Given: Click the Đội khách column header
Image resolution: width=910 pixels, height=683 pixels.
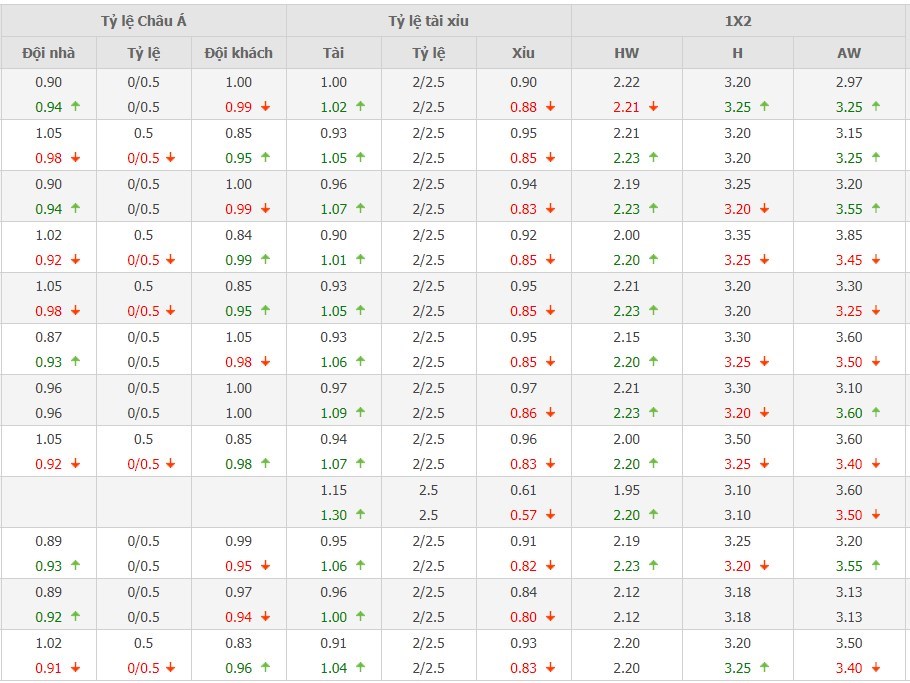Looking at the screenshot, I should 238,53.
